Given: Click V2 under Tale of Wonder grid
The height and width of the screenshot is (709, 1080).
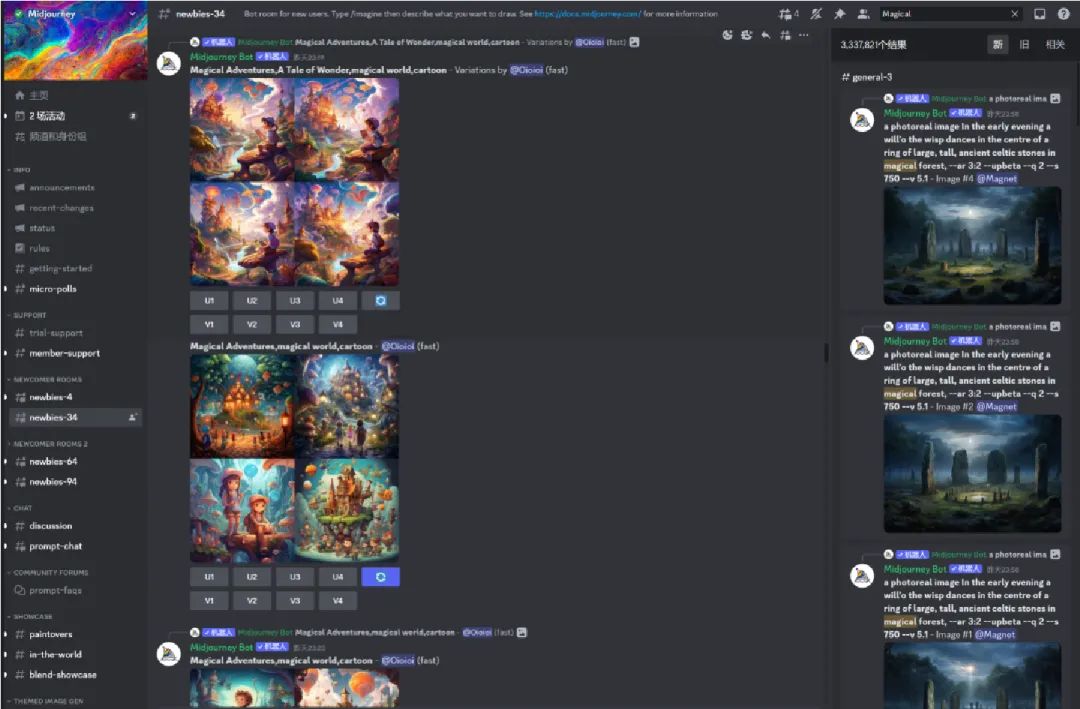Looking at the screenshot, I should (251, 325).
